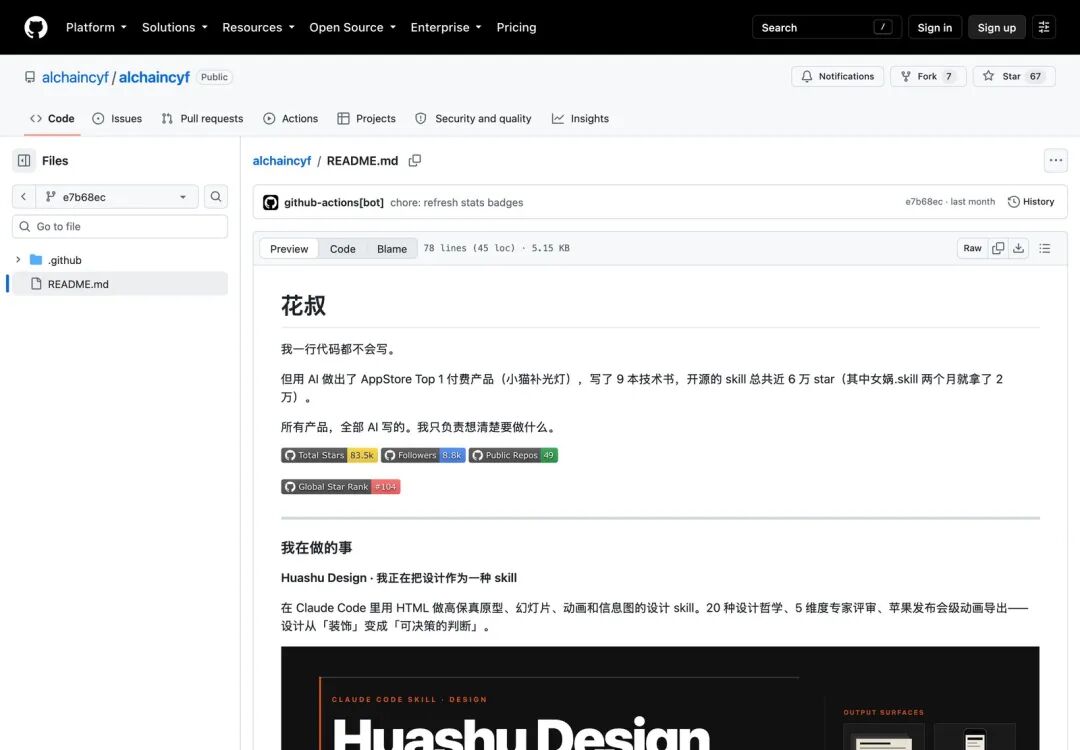Viewport: 1080px width, 750px height.
Task: View file History
Action: pos(1031,202)
